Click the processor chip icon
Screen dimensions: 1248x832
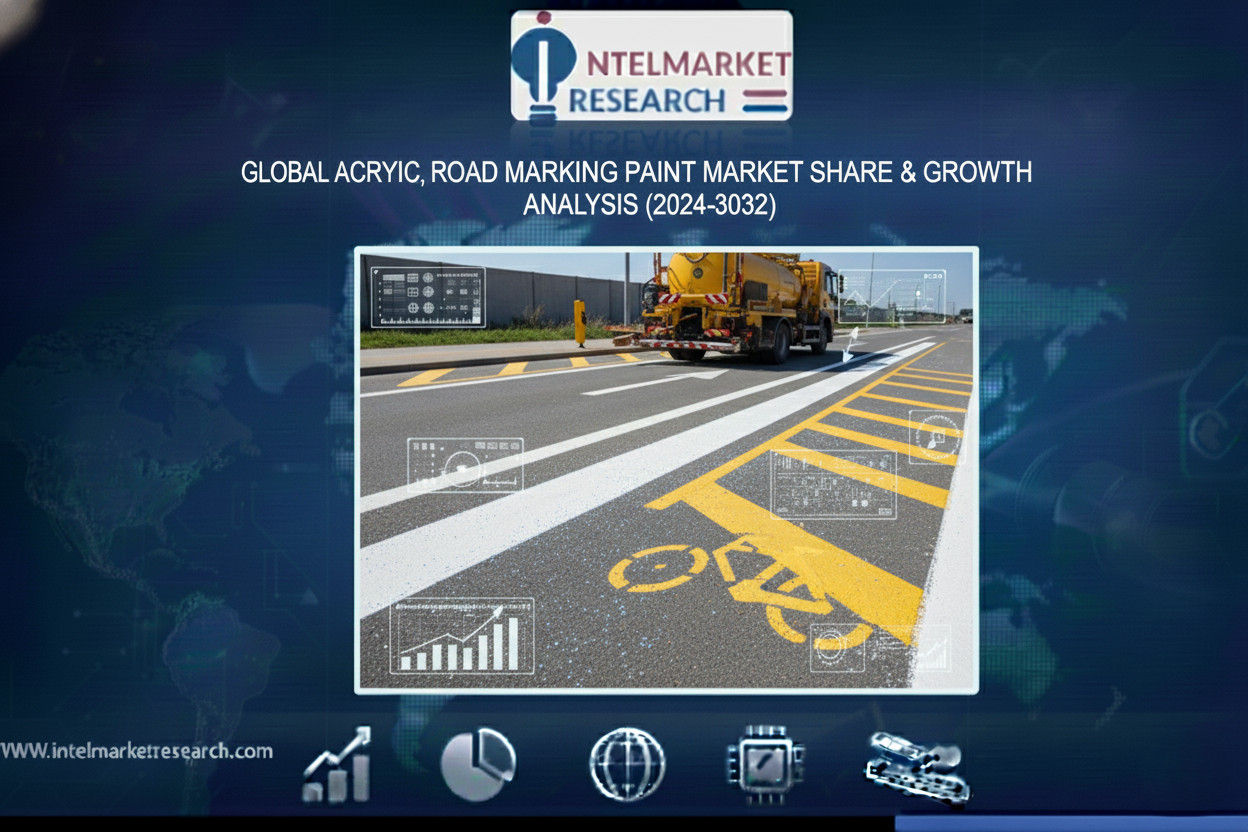pos(765,765)
